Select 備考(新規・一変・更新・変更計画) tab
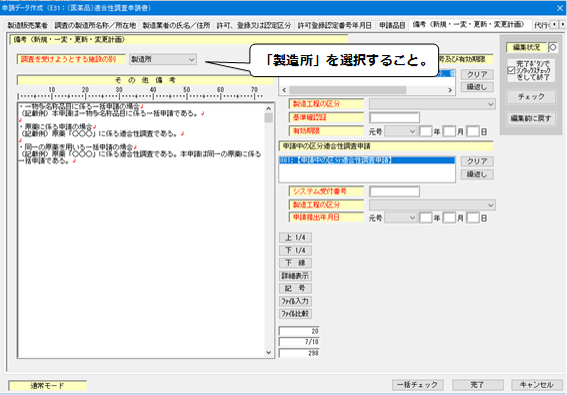The image size is (567, 395). point(469,24)
